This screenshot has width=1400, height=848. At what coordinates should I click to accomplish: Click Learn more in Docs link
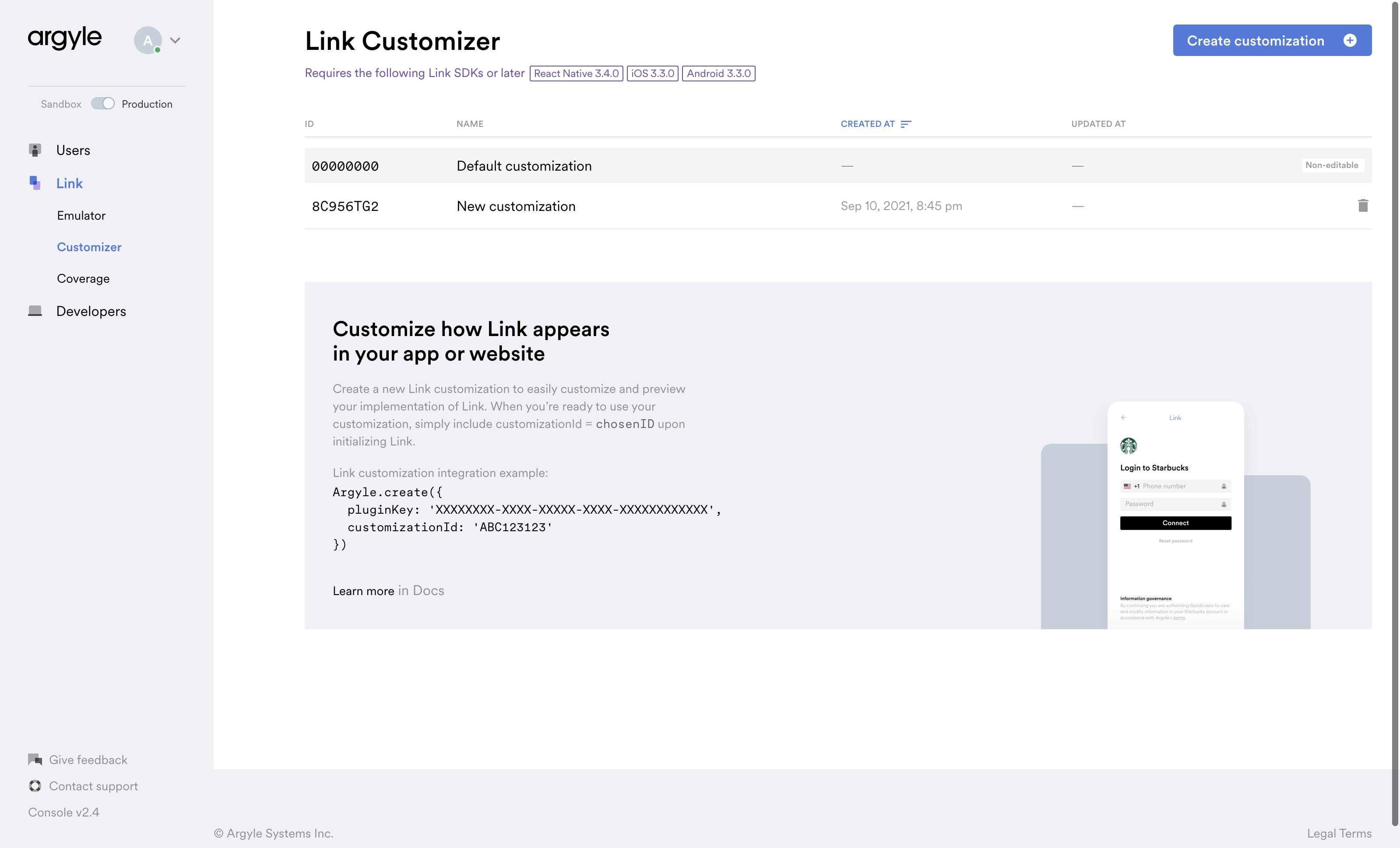(x=388, y=590)
